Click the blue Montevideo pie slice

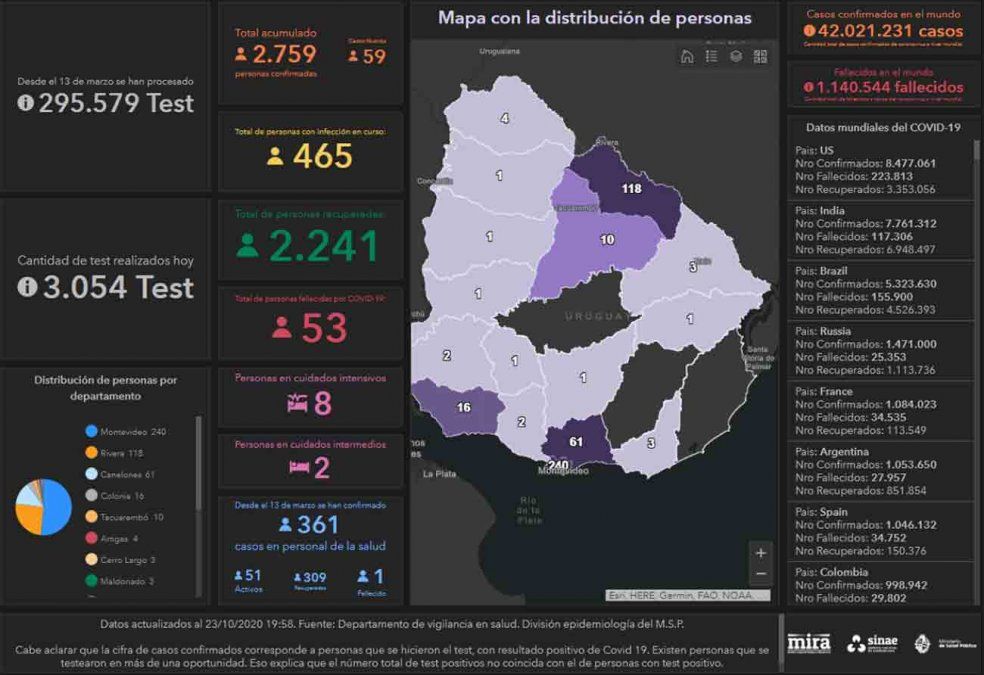[56, 508]
